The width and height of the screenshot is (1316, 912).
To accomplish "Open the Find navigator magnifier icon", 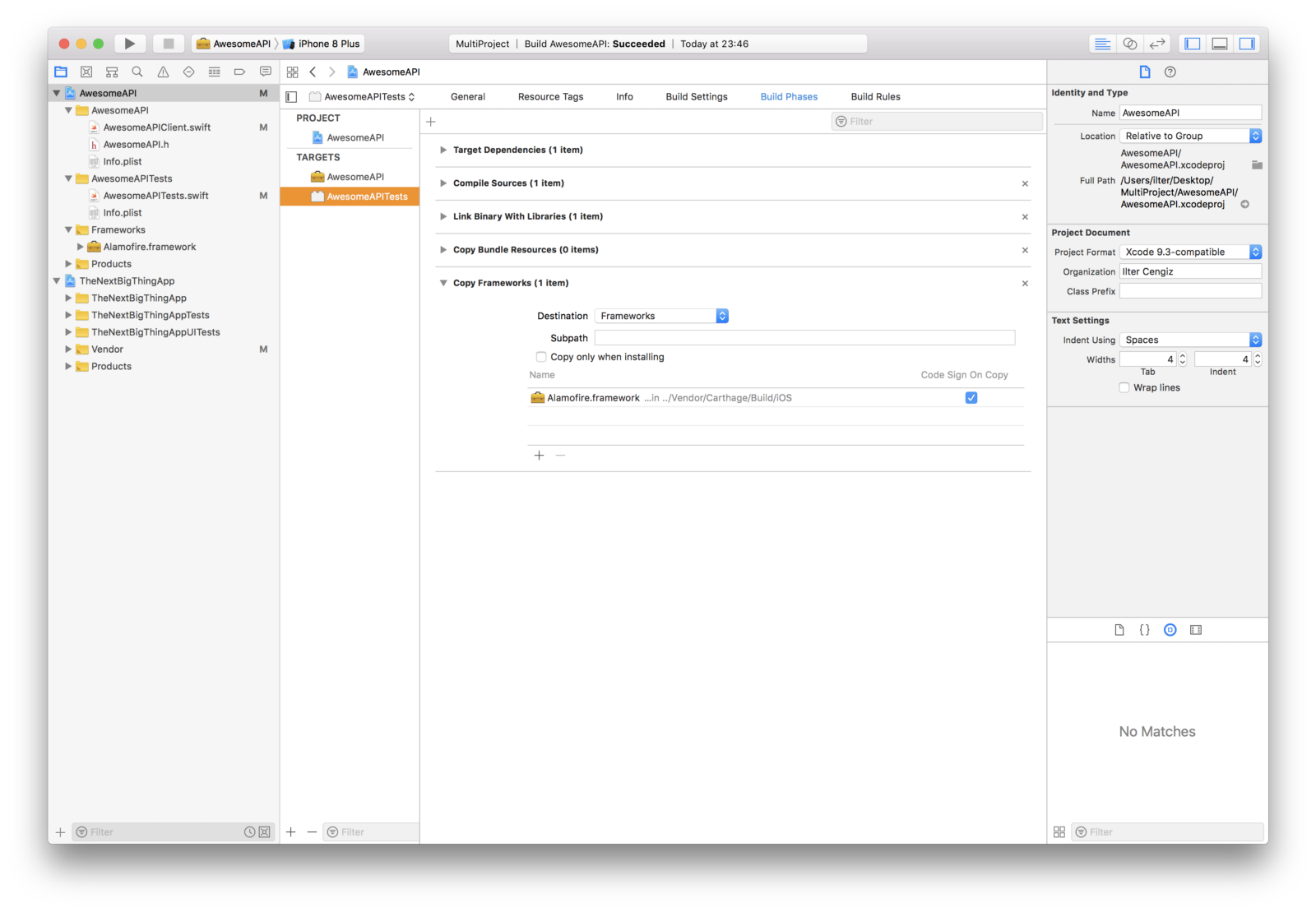I will pyautogui.click(x=137, y=72).
